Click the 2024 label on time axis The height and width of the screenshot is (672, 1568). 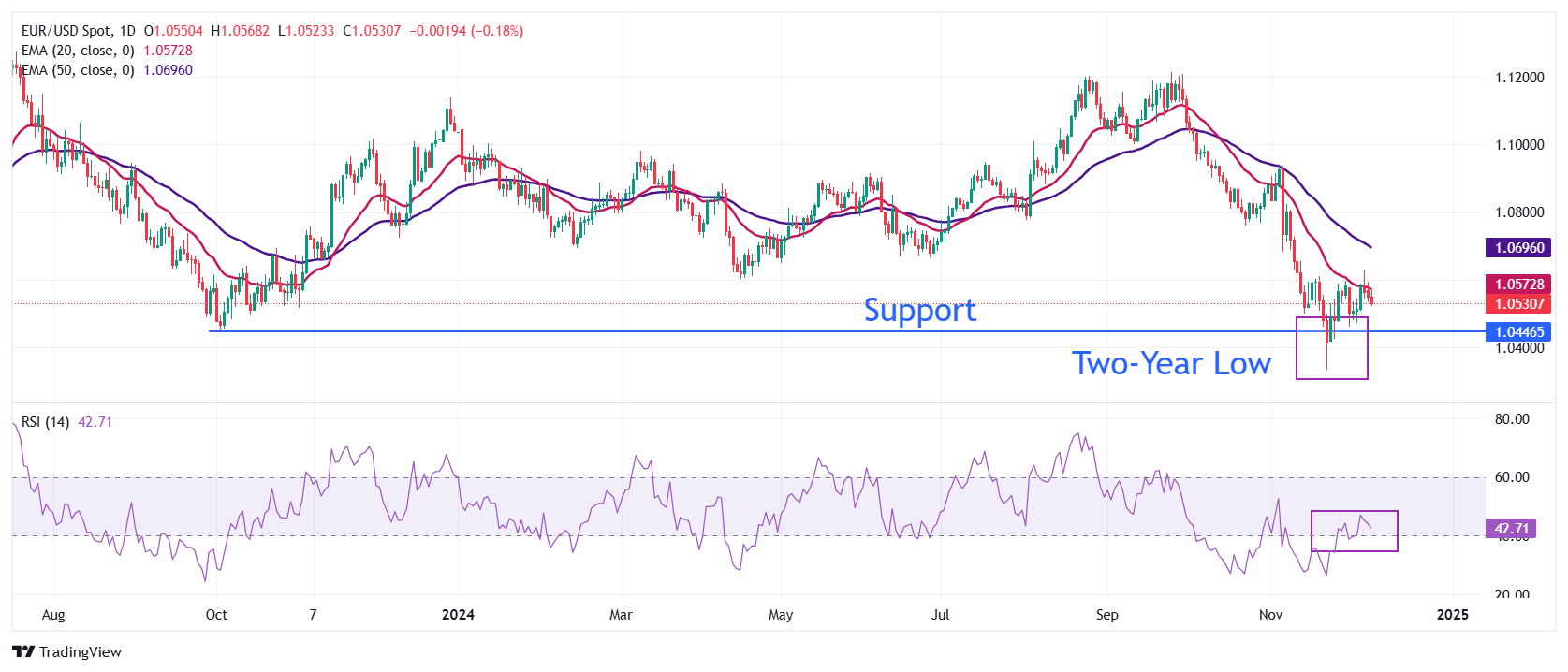tap(458, 615)
